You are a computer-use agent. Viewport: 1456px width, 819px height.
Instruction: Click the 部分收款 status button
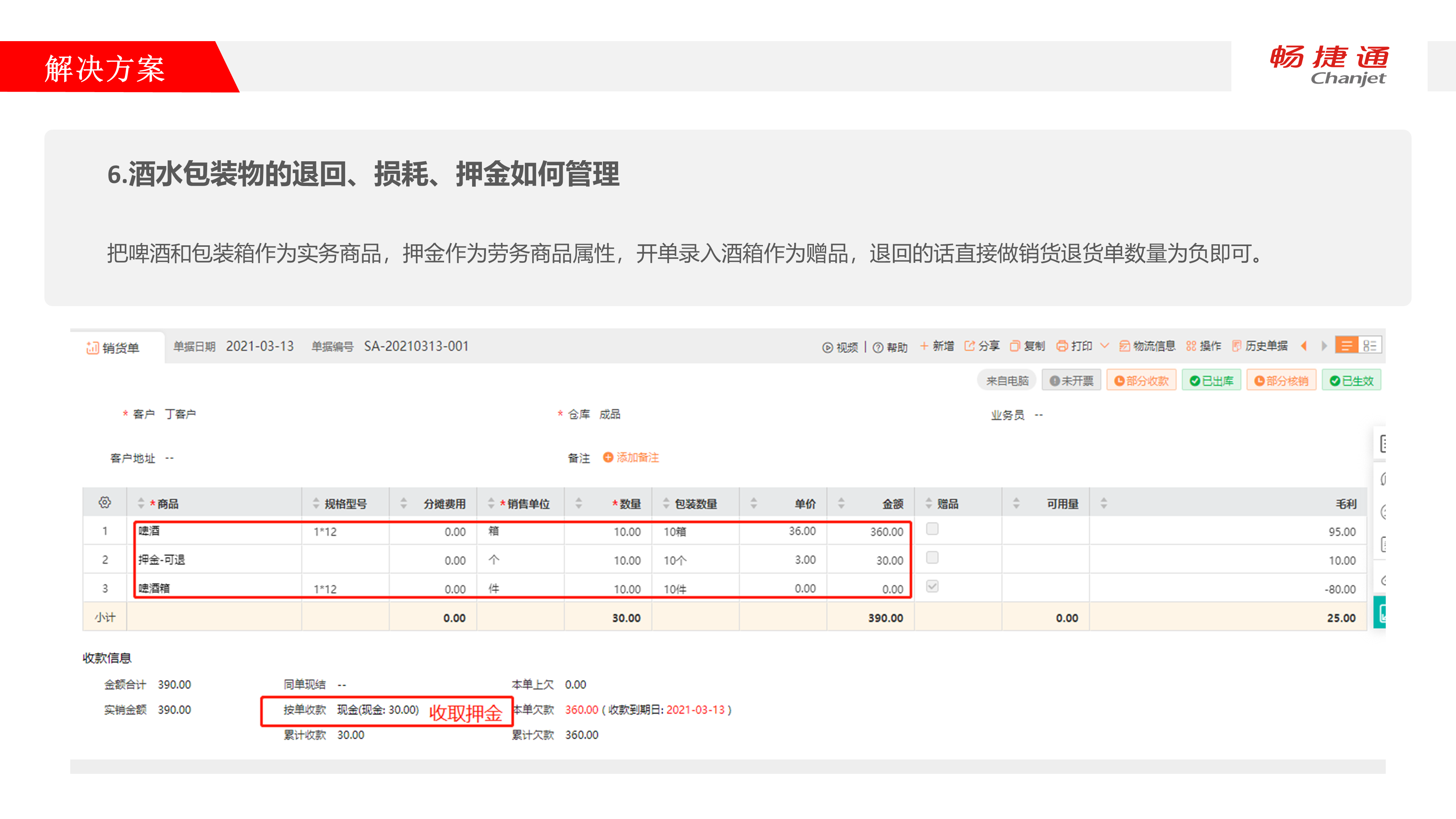click(1141, 381)
